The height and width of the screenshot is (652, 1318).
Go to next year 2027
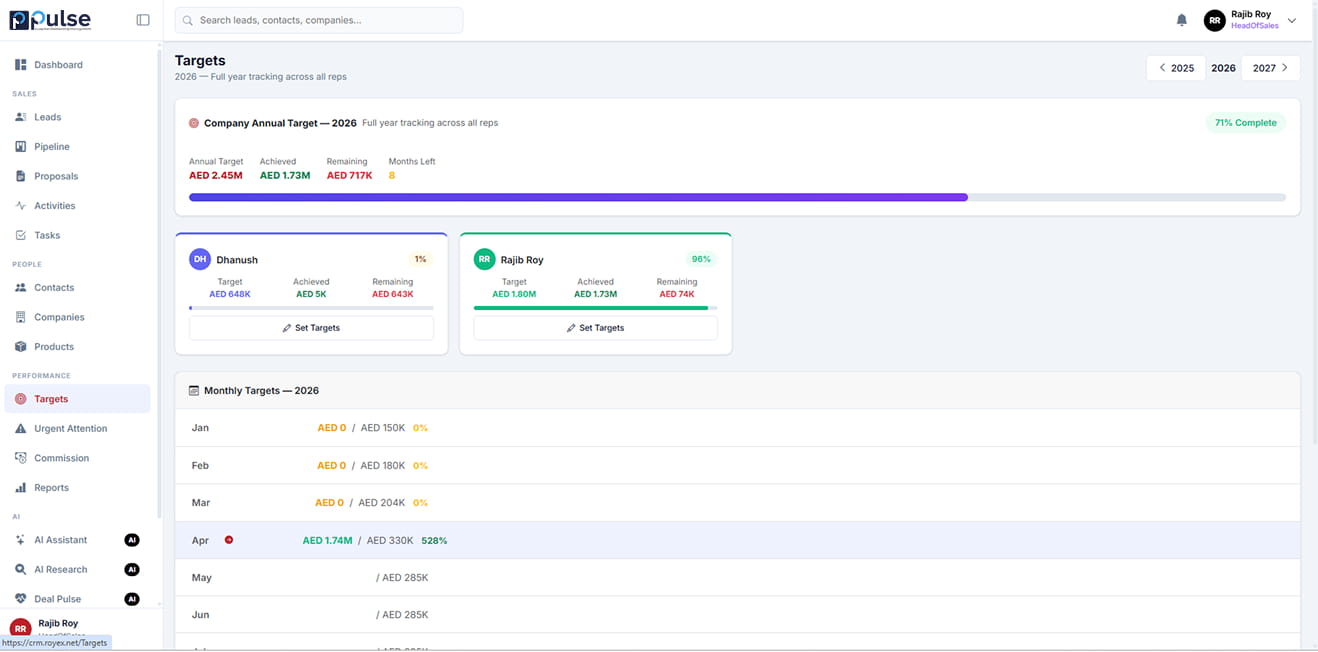(x=1270, y=68)
